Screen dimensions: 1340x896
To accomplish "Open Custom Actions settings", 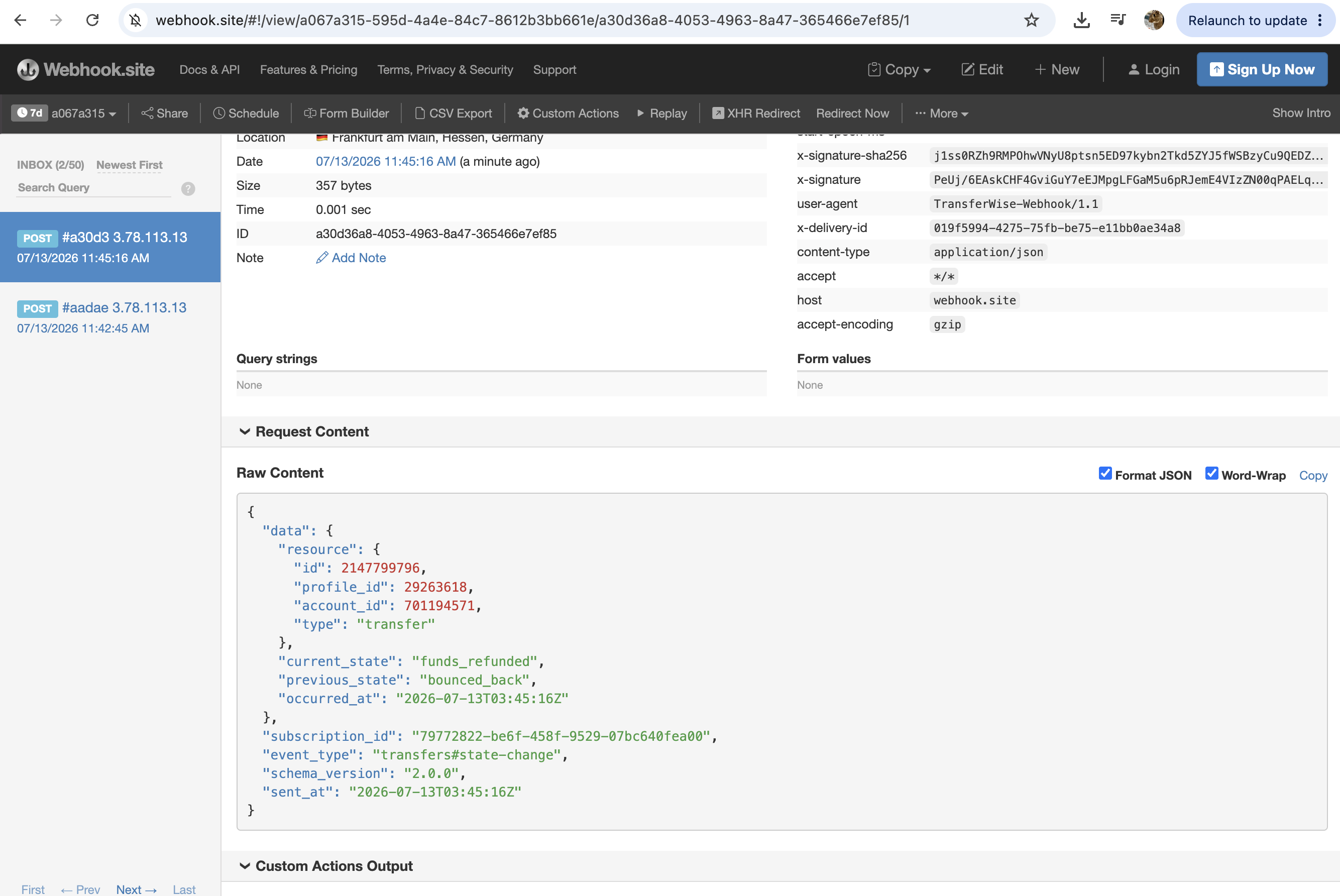I will point(568,113).
